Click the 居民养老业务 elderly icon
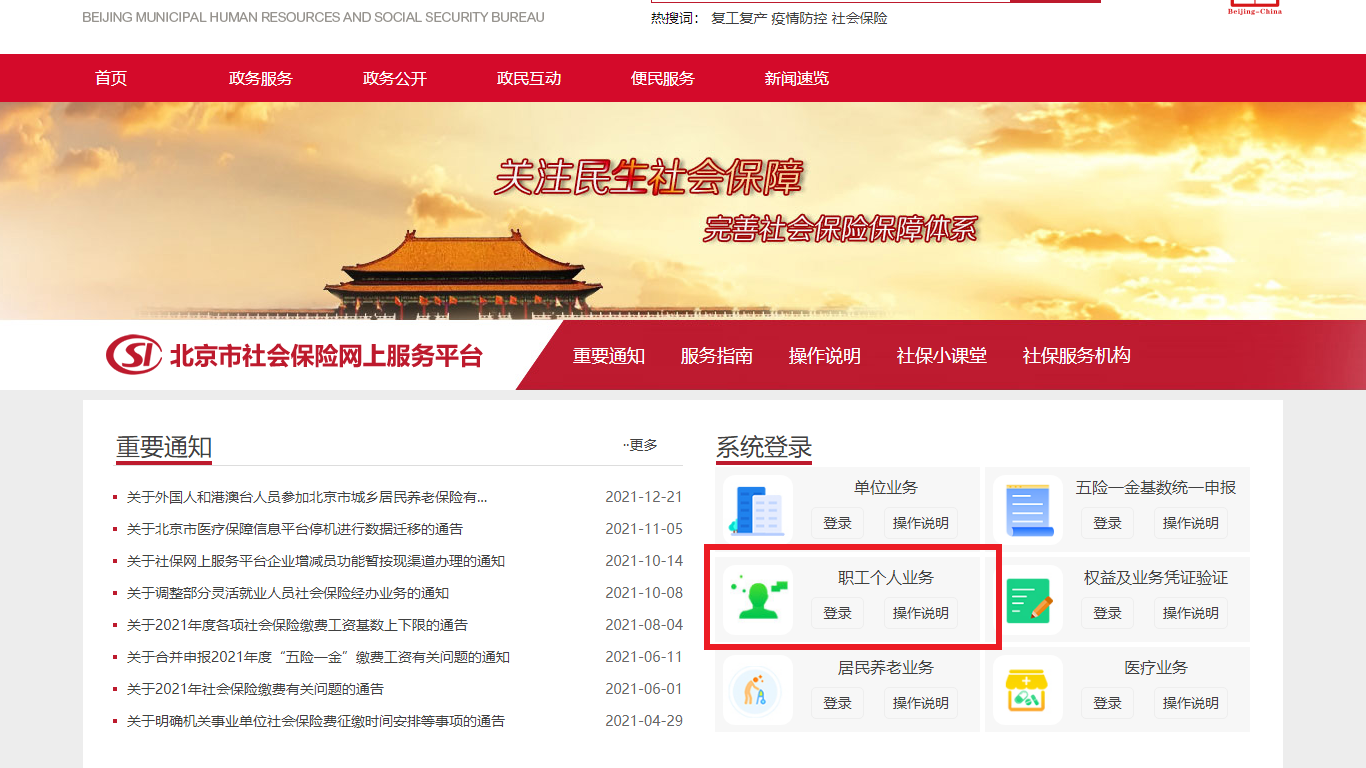Screen dimensions: 1366x768 (758, 690)
